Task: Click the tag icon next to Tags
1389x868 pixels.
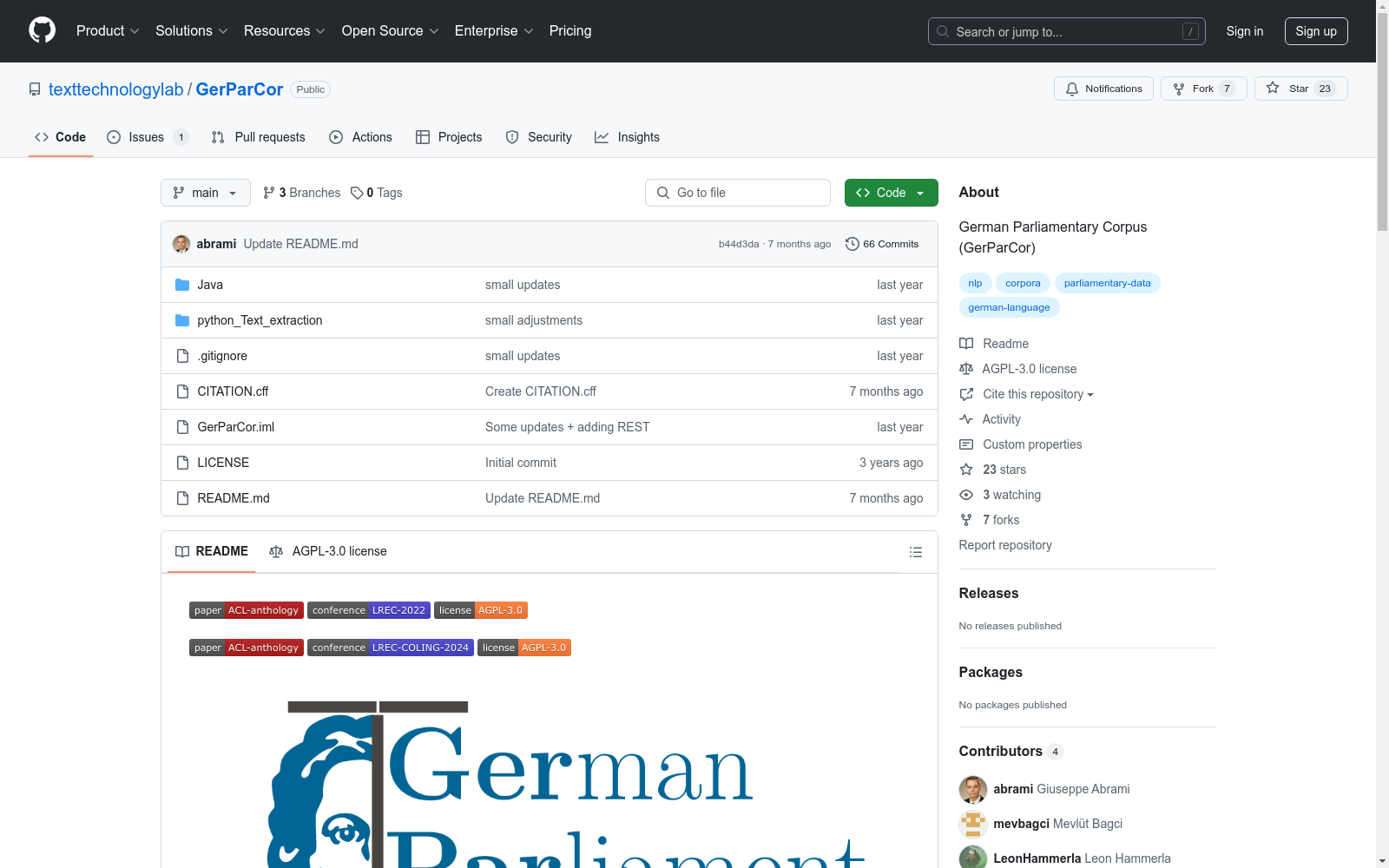Action: [357, 193]
